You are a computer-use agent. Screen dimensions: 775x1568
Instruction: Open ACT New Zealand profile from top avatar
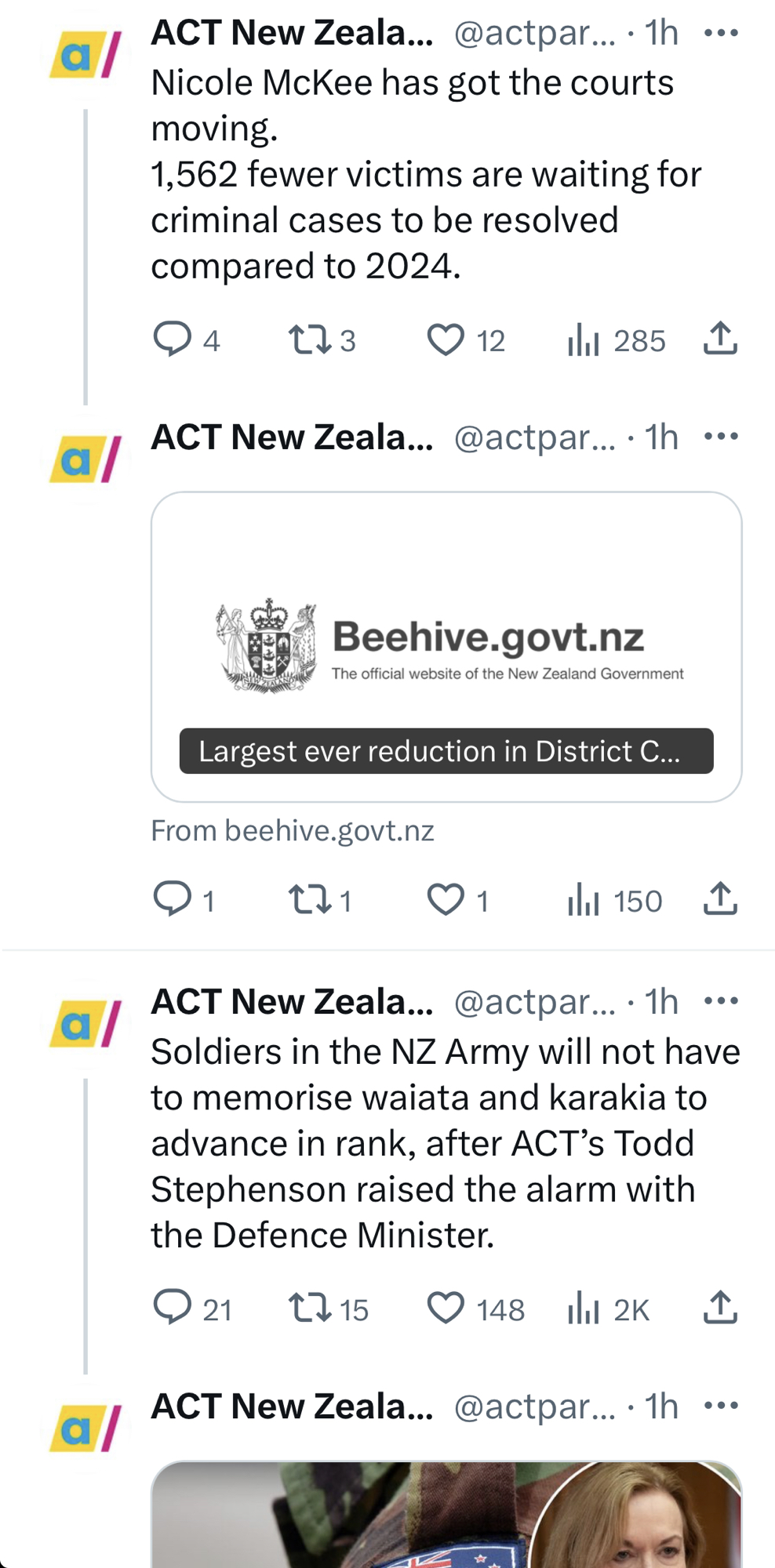point(86,55)
